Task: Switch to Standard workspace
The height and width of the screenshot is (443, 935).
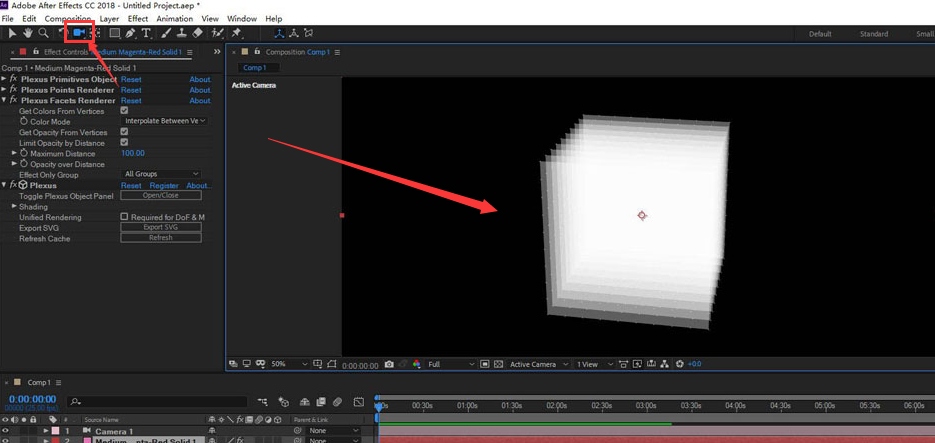Action: coord(874,34)
